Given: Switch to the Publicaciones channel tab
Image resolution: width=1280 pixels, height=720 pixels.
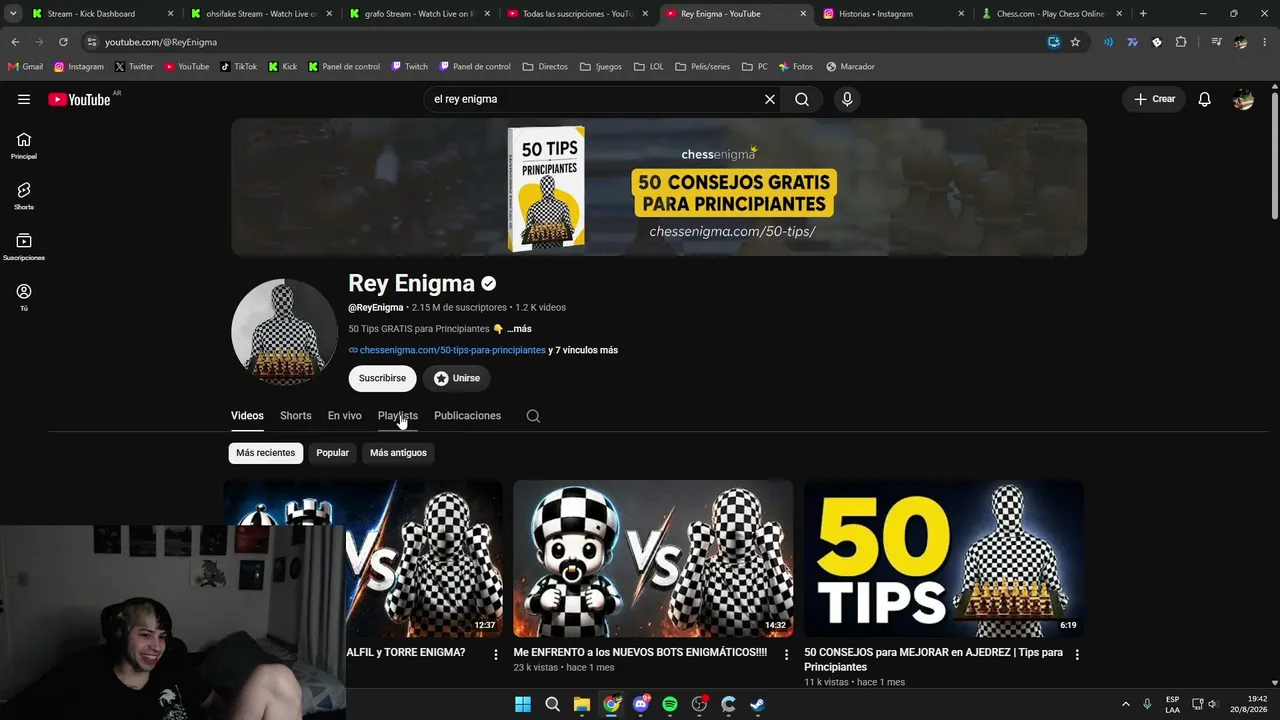Looking at the screenshot, I should point(467,416).
